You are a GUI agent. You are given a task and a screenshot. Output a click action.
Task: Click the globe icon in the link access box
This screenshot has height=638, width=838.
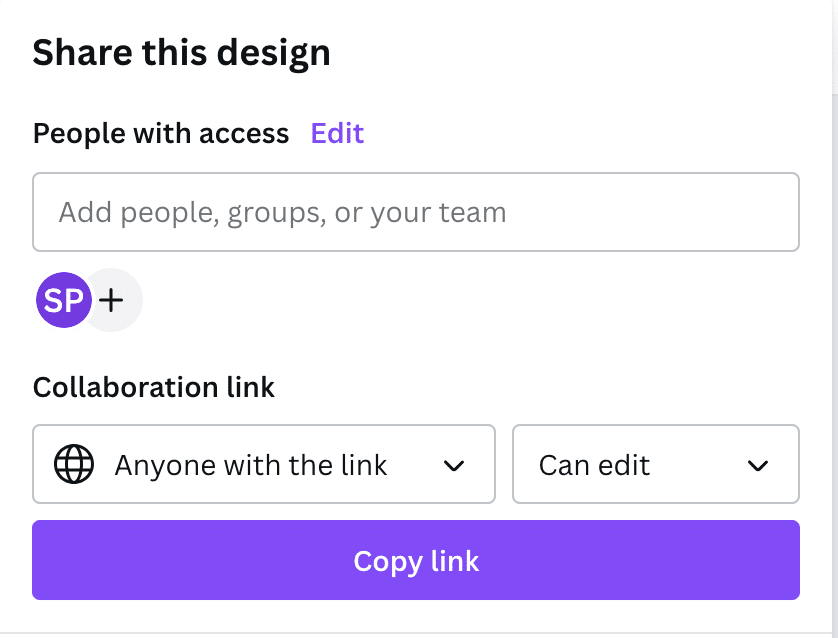(x=74, y=465)
